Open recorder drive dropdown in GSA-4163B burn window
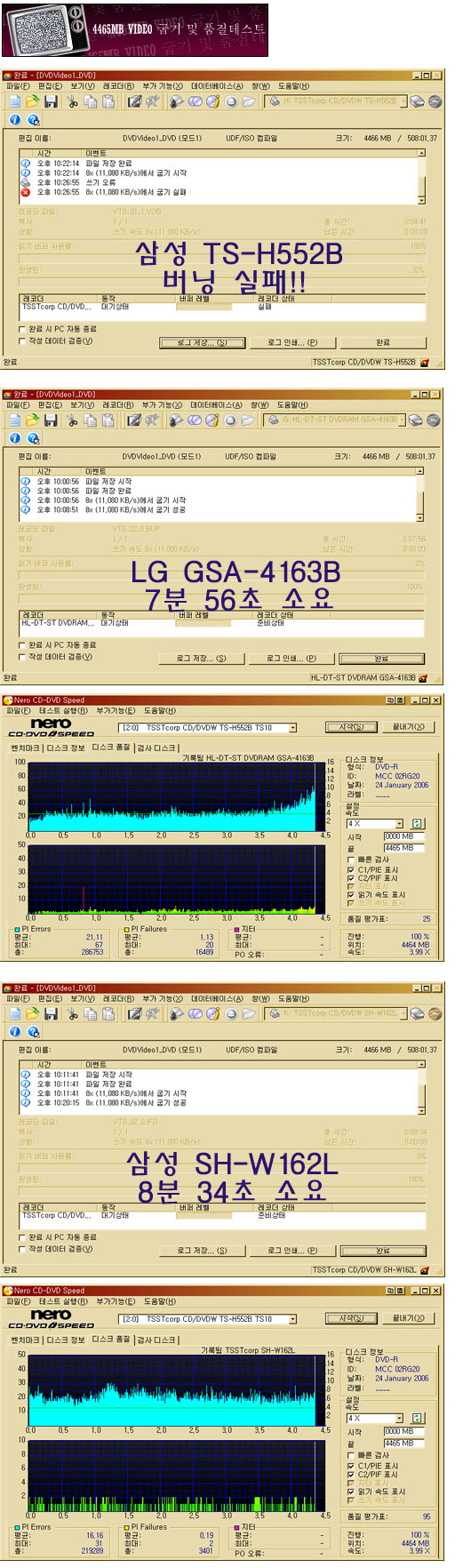Screen dimensions: 471x1568 pyautogui.click(x=403, y=420)
